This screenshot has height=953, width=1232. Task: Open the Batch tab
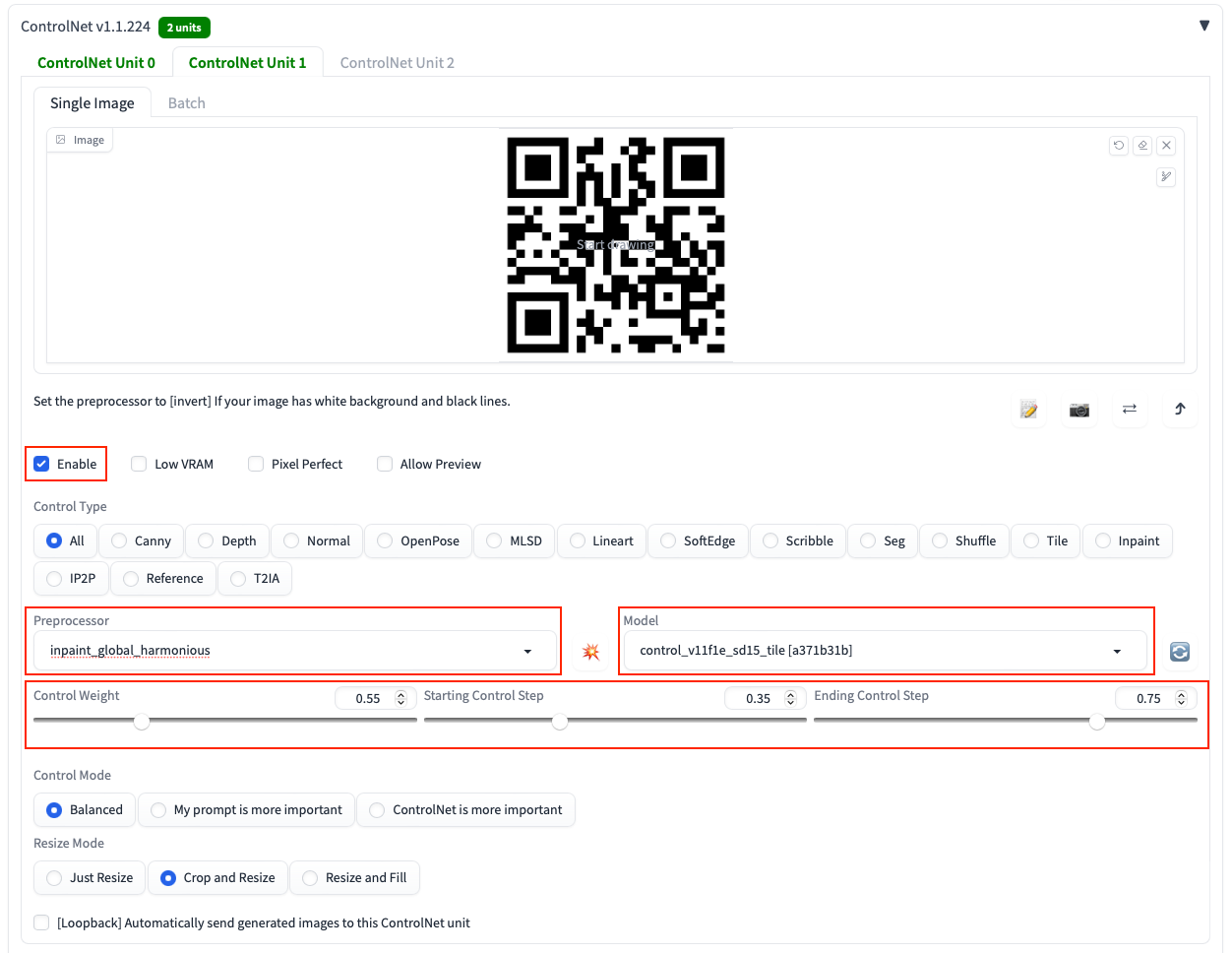(186, 102)
